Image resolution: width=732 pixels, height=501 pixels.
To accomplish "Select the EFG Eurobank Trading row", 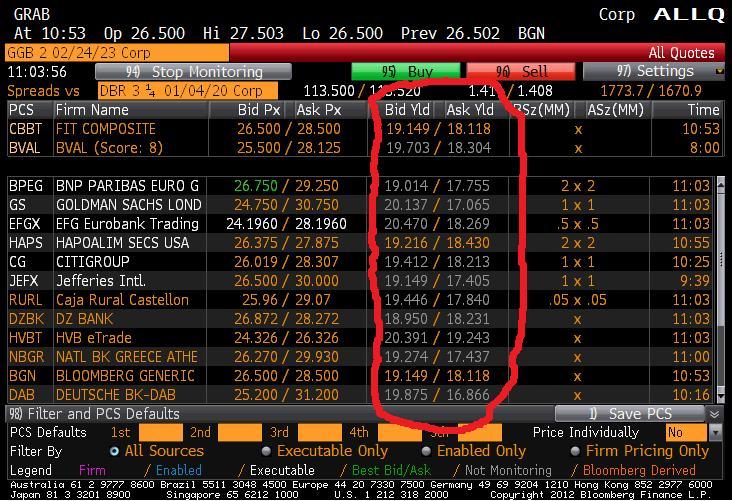I will click(x=361, y=224).
